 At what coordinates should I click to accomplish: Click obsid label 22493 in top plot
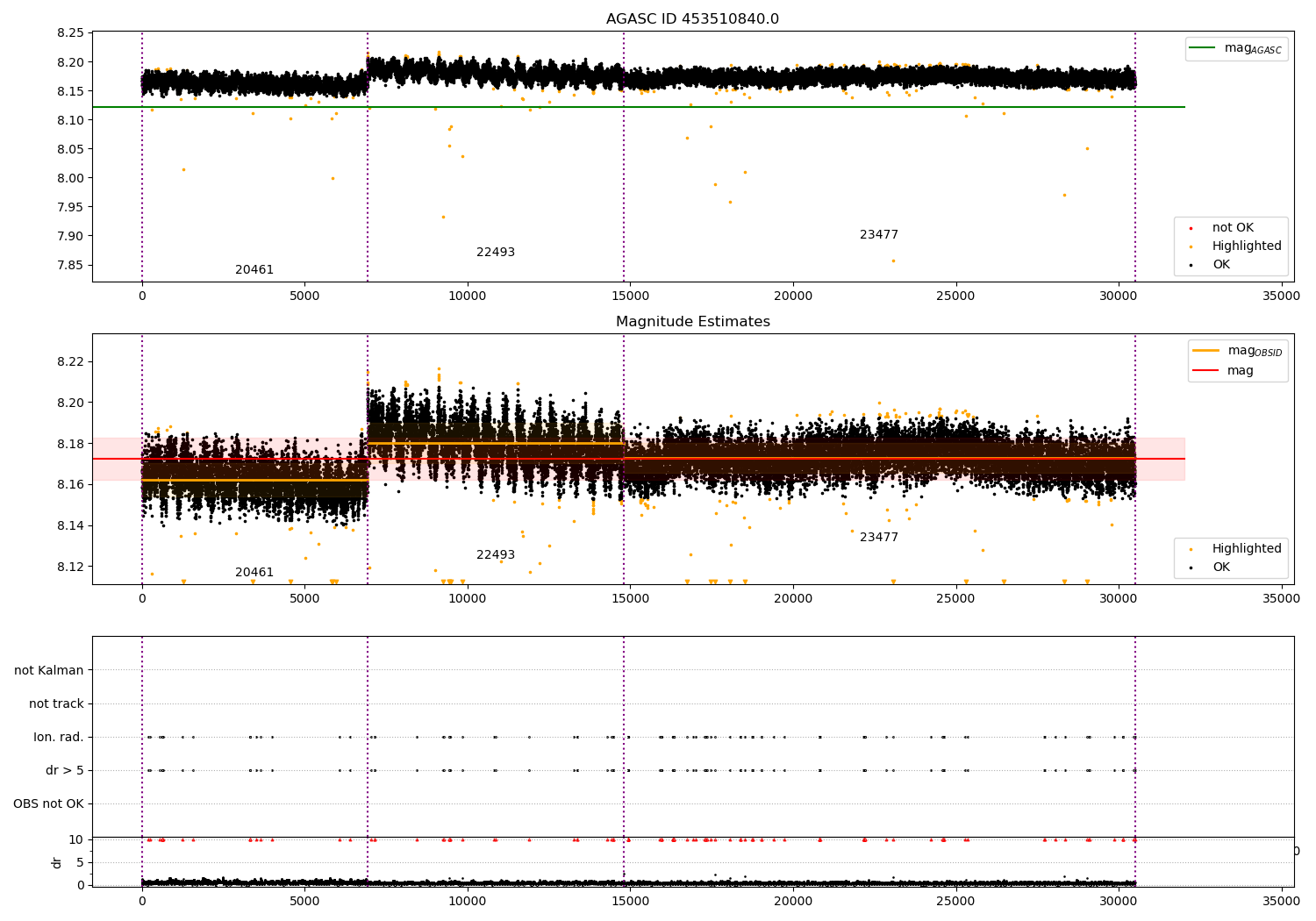coord(496,252)
